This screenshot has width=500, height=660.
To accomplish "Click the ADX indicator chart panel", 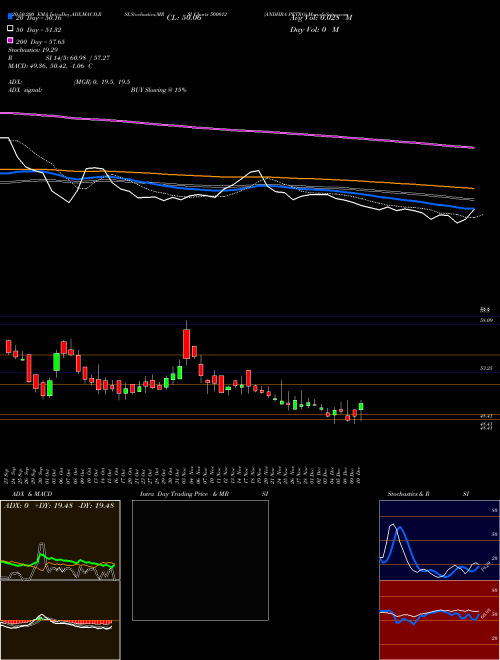I will coord(60,540).
